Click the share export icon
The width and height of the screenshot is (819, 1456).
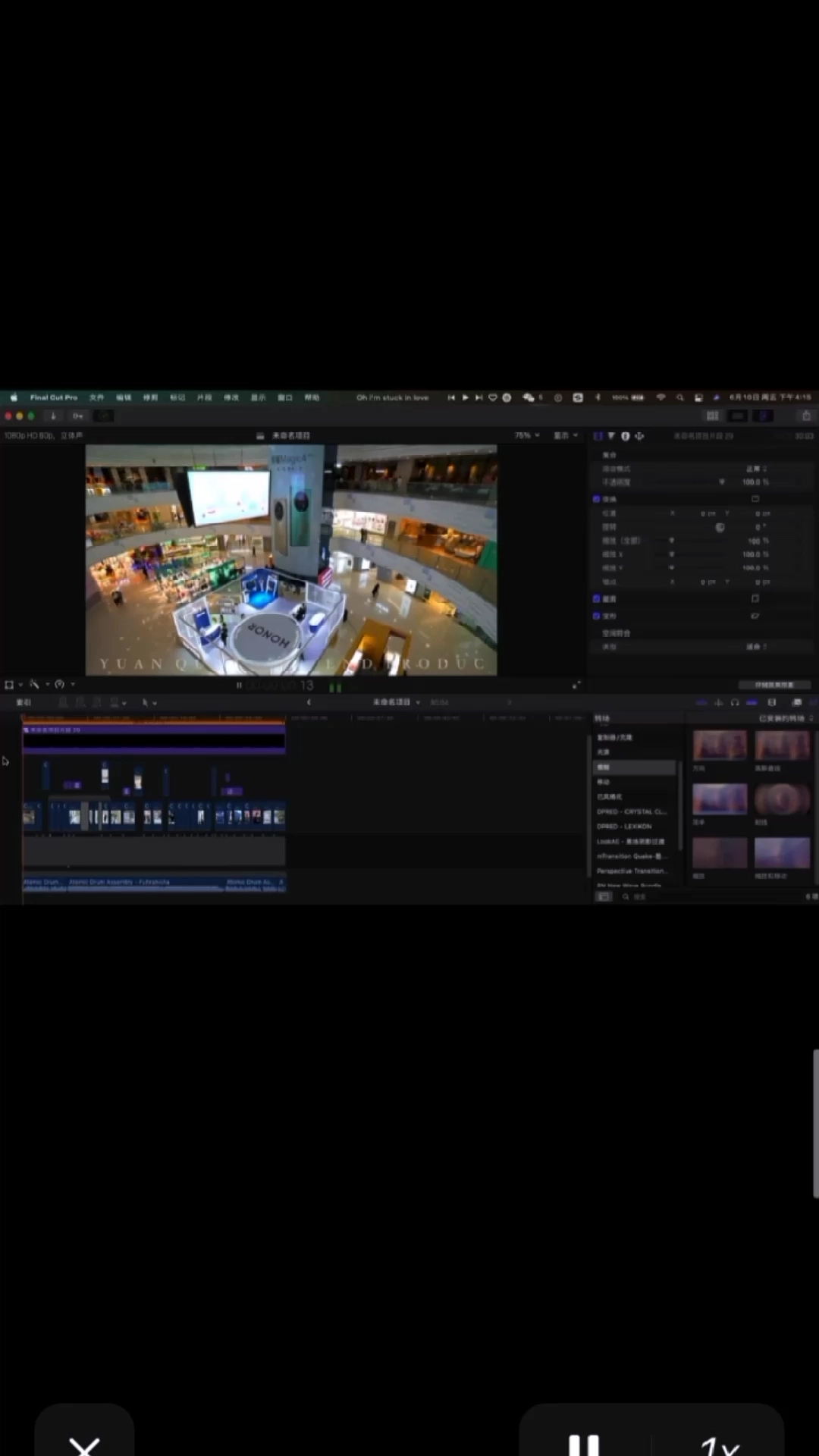pyautogui.click(x=806, y=416)
